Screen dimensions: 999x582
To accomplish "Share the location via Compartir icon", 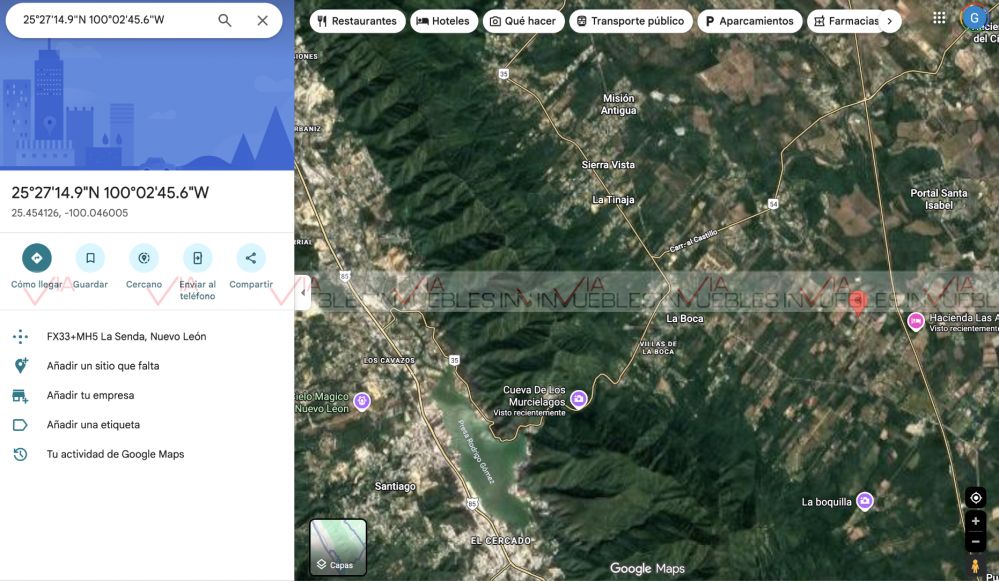I will coord(251,258).
